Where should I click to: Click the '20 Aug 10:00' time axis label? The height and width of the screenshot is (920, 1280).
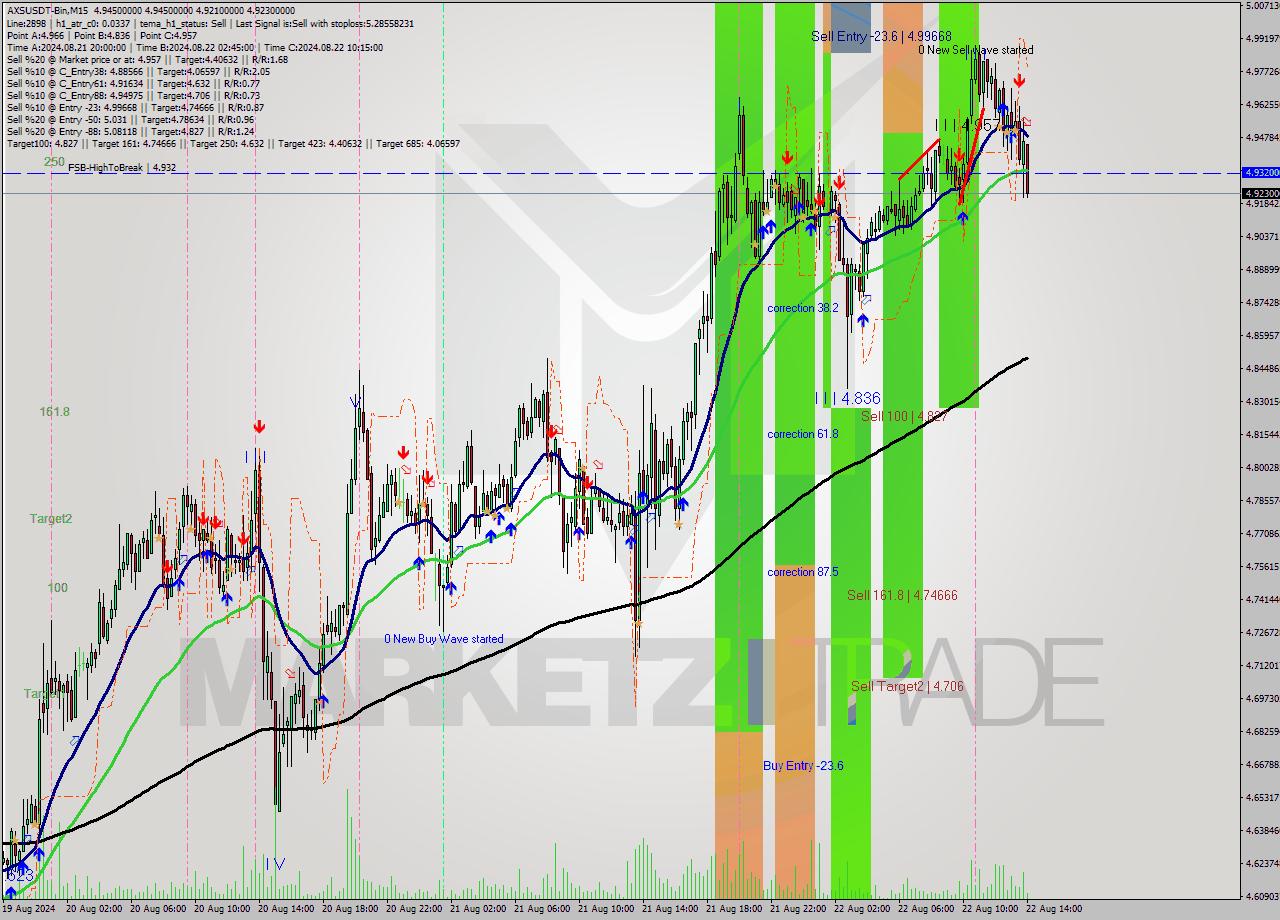[222, 909]
